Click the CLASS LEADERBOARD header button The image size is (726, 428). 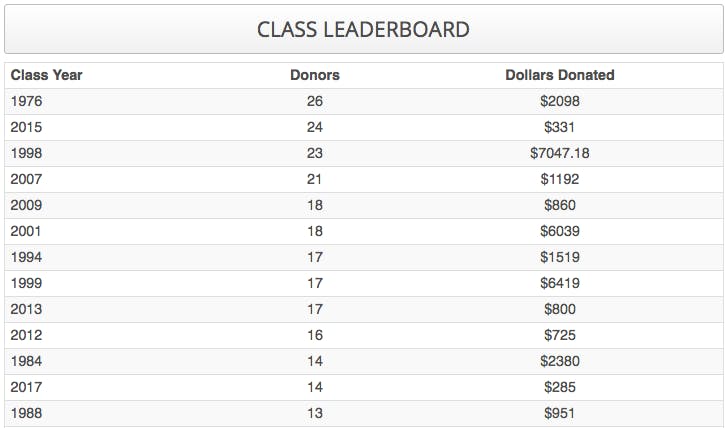click(363, 29)
